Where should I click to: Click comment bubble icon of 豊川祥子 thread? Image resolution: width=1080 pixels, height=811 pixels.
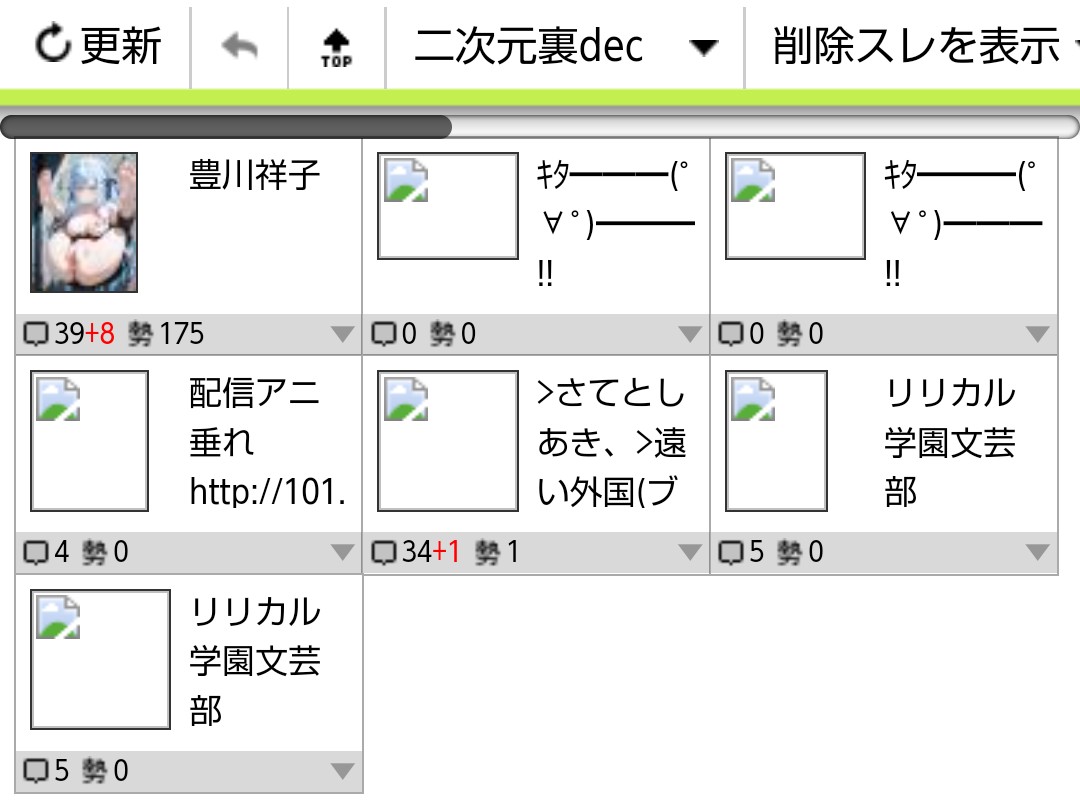click(36, 334)
